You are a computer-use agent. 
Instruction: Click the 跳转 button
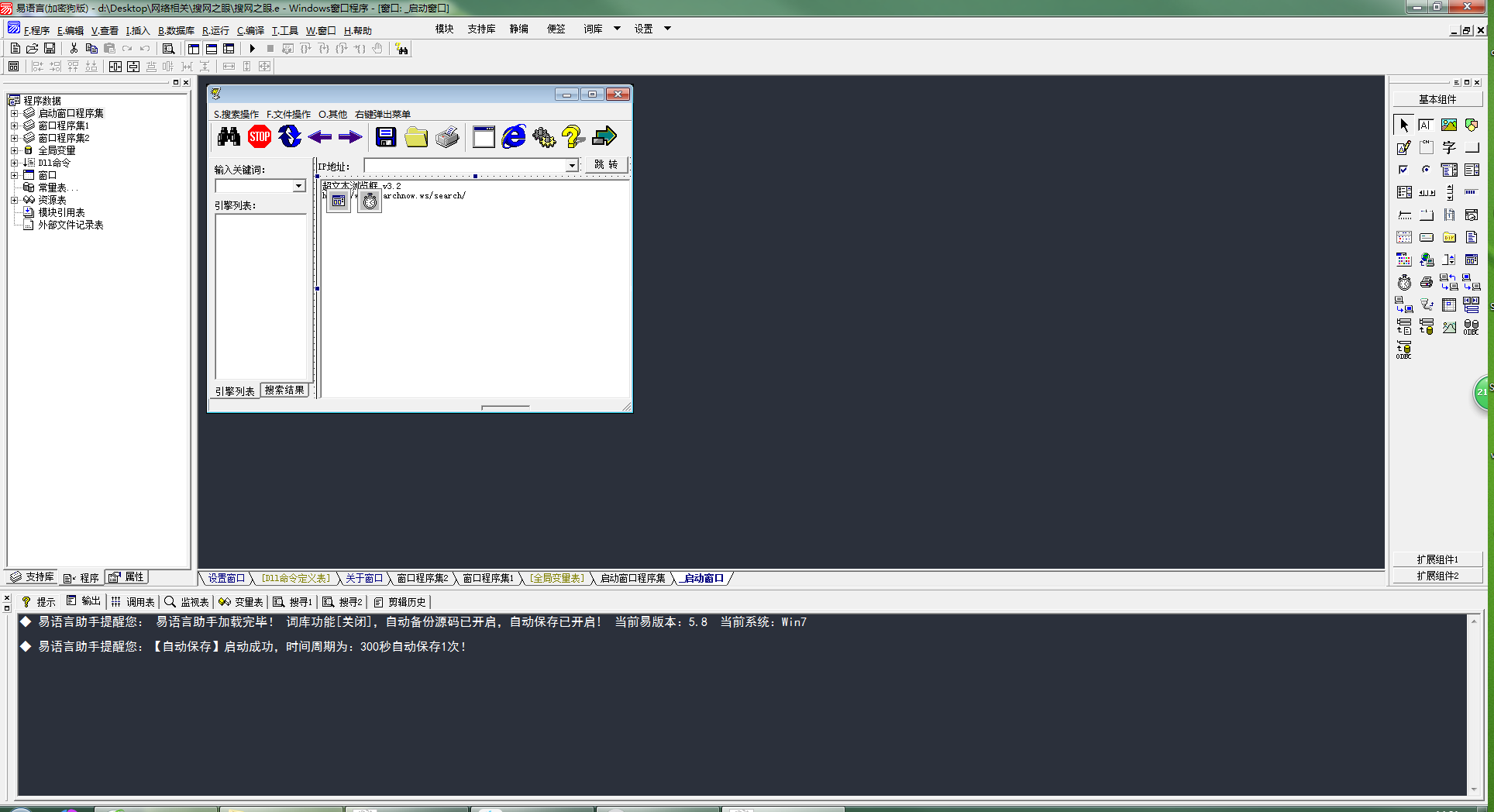(606, 165)
